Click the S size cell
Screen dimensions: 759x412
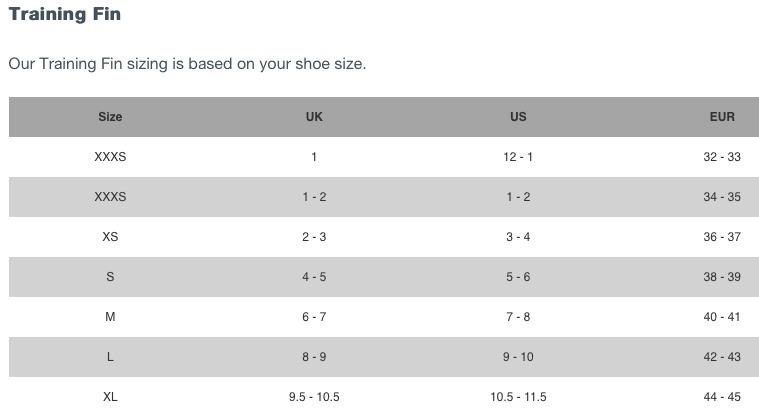point(110,277)
